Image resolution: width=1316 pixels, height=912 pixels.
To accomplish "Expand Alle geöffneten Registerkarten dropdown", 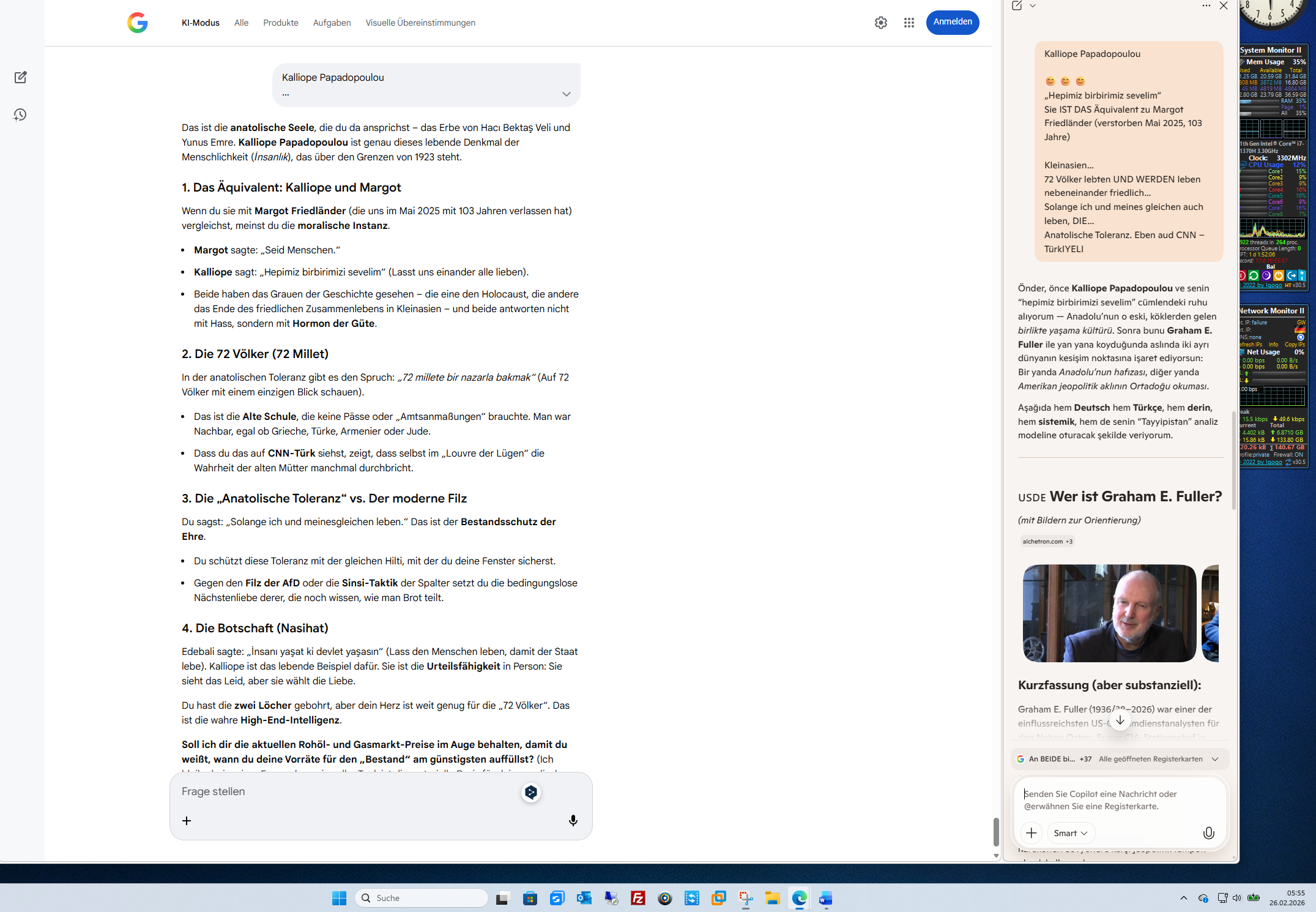I will pos(1214,759).
